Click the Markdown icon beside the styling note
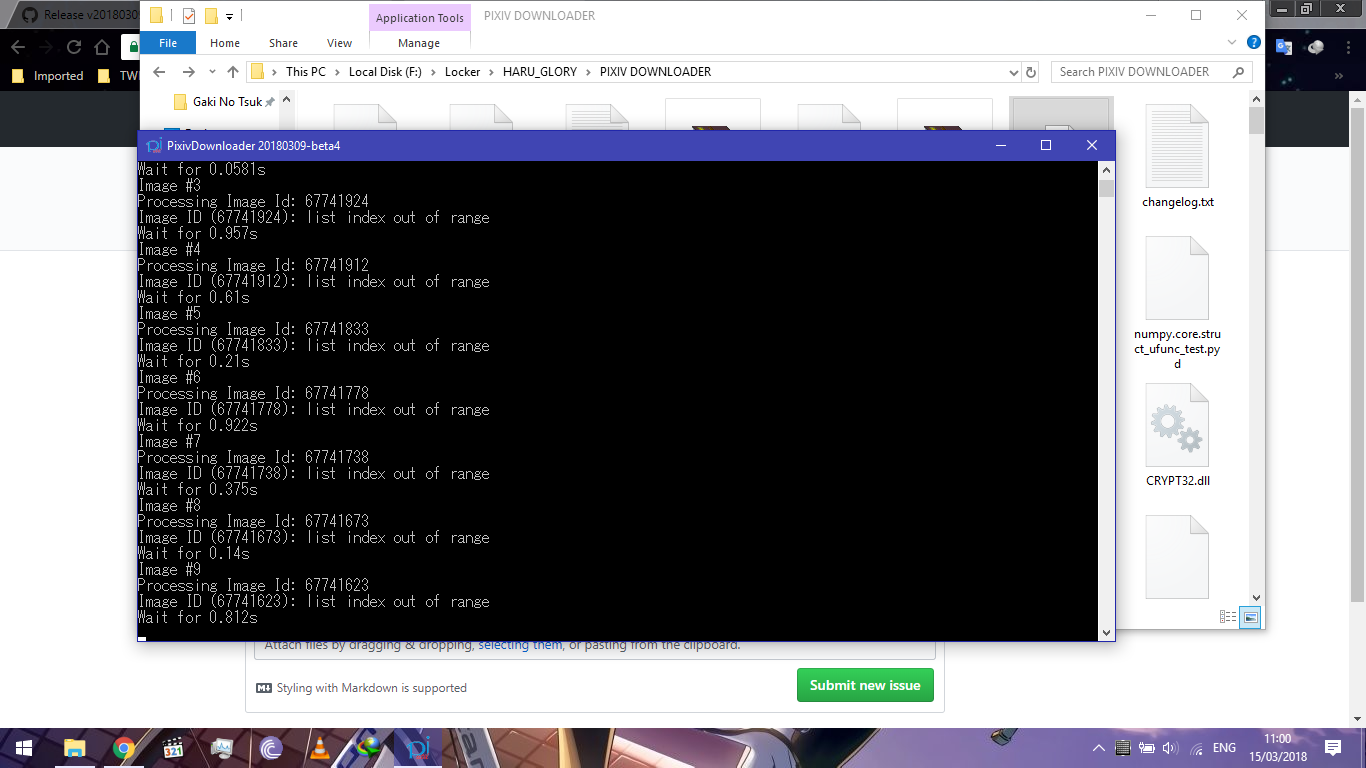The image size is (1366, 768). coord(264,688)
